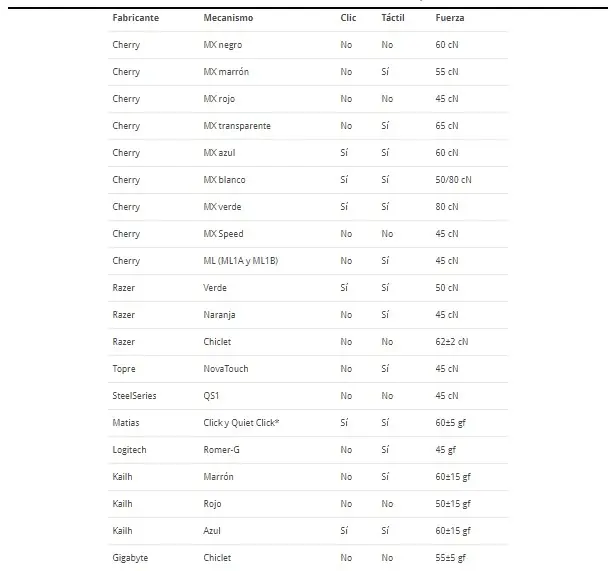Click the ML (ML1A y ML1B) cell
Image resolution: width=613 pixels, height=571 pixels.
click(x=241, y=261)
